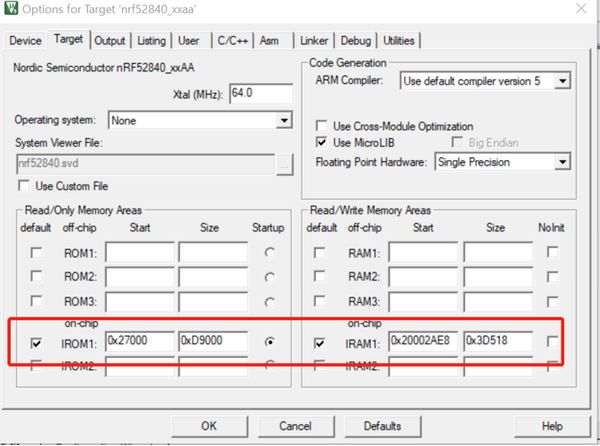The image size is (600, 446).
Task: Edit the IRAM1 Size value 0x3D518
Action: pyautogui.click(x=498, y=341)
